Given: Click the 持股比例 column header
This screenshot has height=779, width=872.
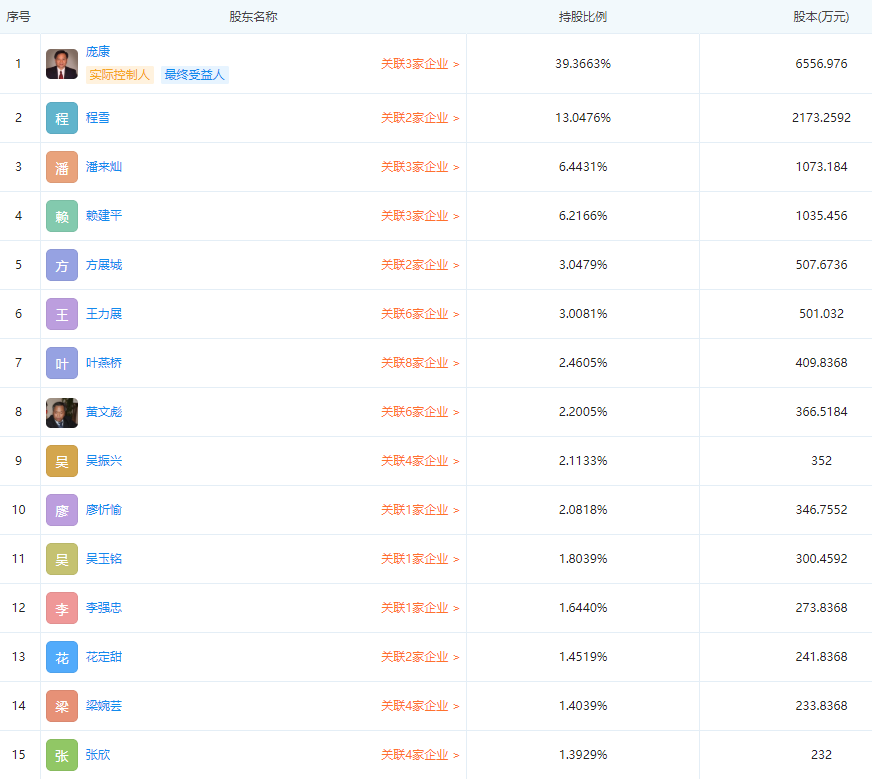Looking at the screenshot, I should [583, 17].
